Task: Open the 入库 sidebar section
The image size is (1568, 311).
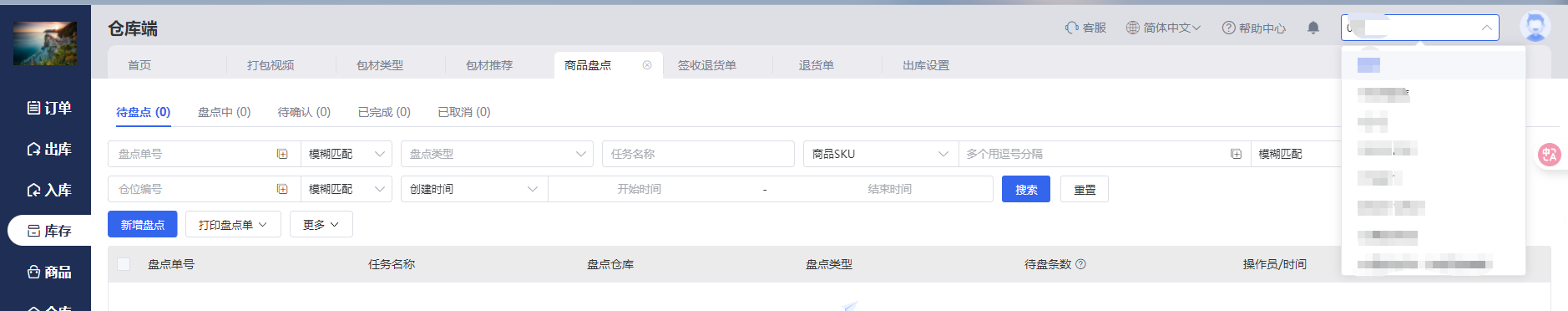Action: [48, 190]
